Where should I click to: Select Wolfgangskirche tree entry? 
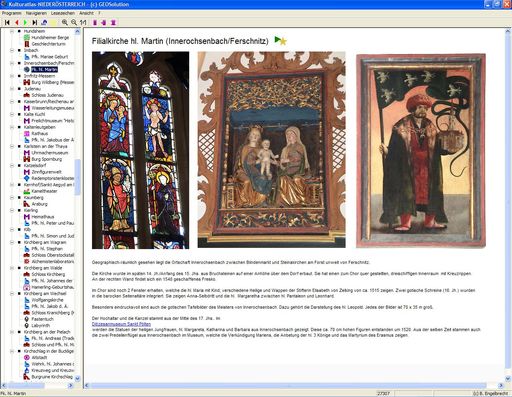pos(47,300)
